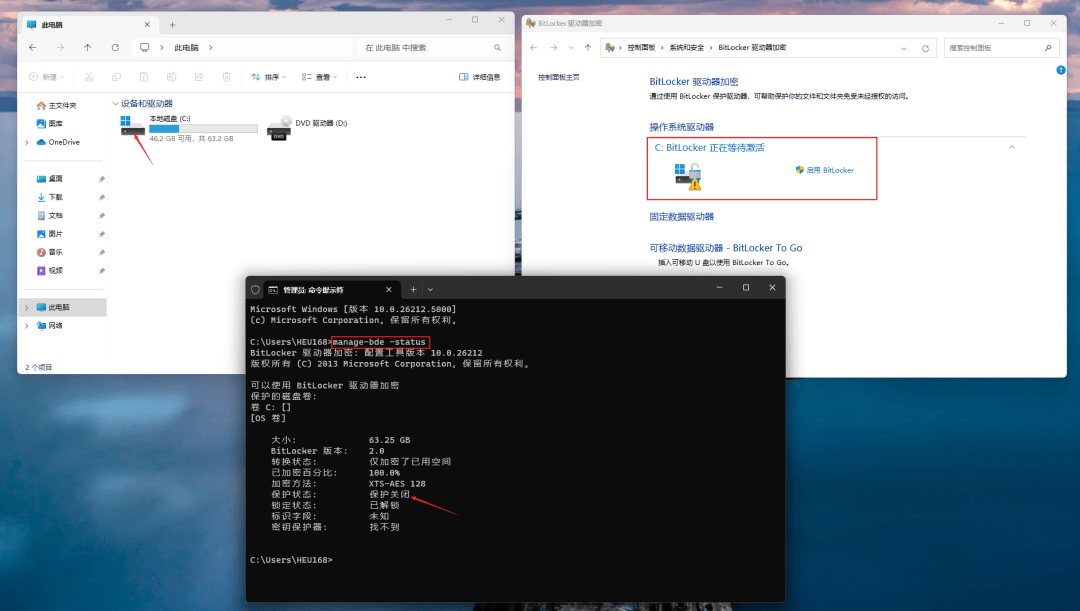Open new terminal tab with plus icon

point(413,289)
